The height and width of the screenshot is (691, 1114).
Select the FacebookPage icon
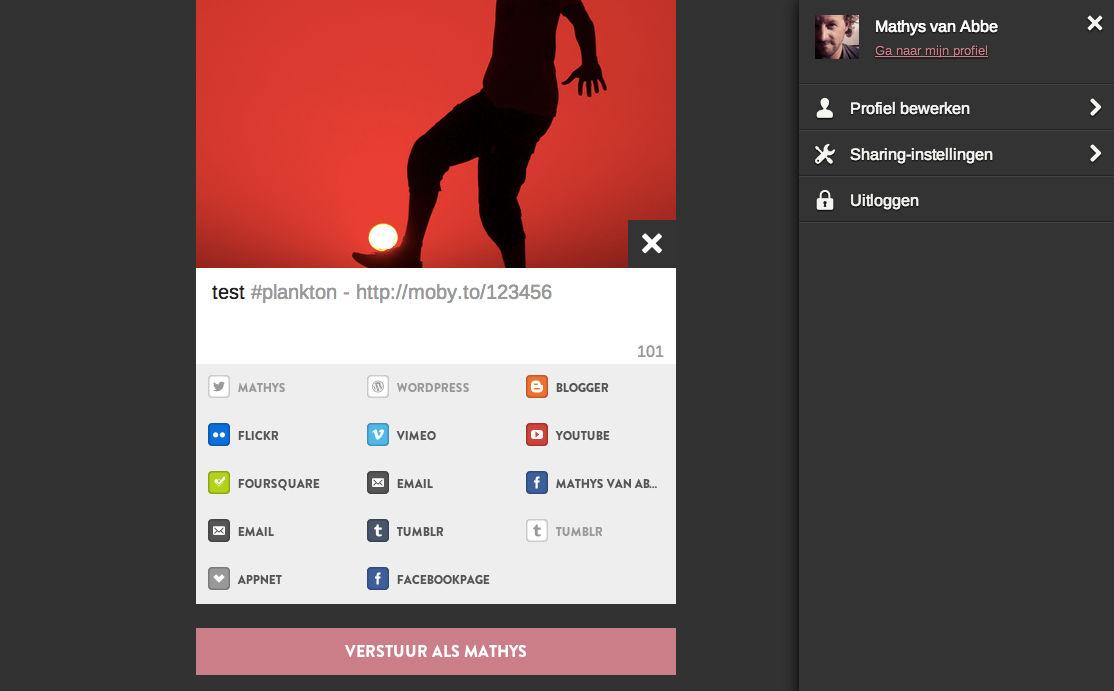(x=378, y=579)
